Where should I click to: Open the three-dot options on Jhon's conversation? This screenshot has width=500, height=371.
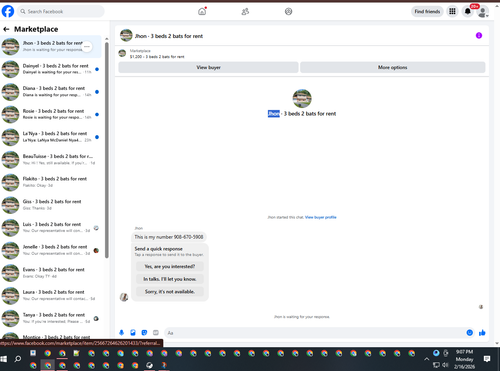coord(87,47)
